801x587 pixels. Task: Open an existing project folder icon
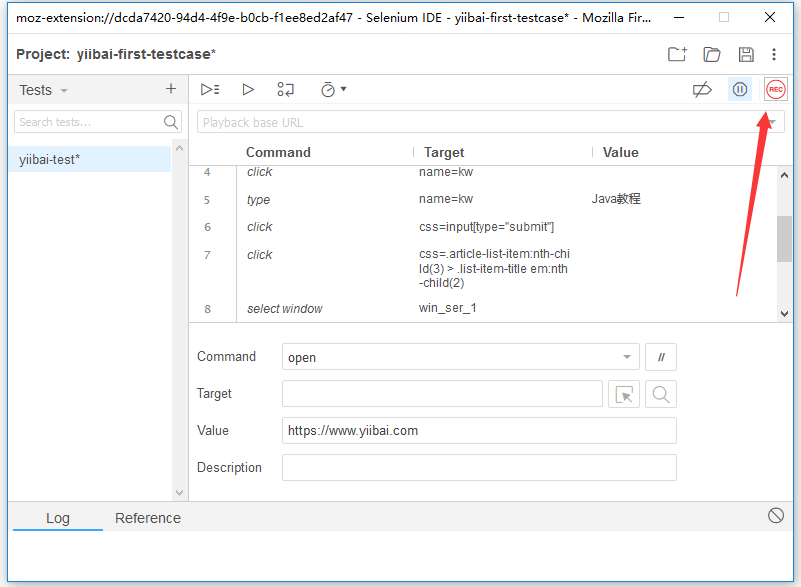tap(712, 54)
